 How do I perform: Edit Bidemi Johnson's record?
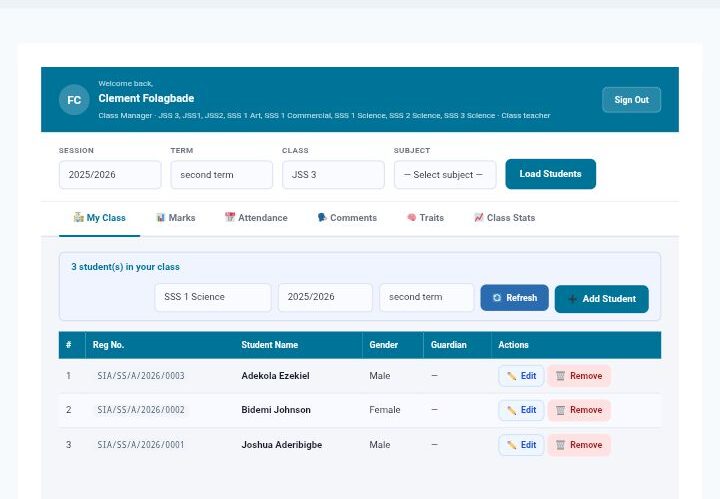click(x=521, y=410)
